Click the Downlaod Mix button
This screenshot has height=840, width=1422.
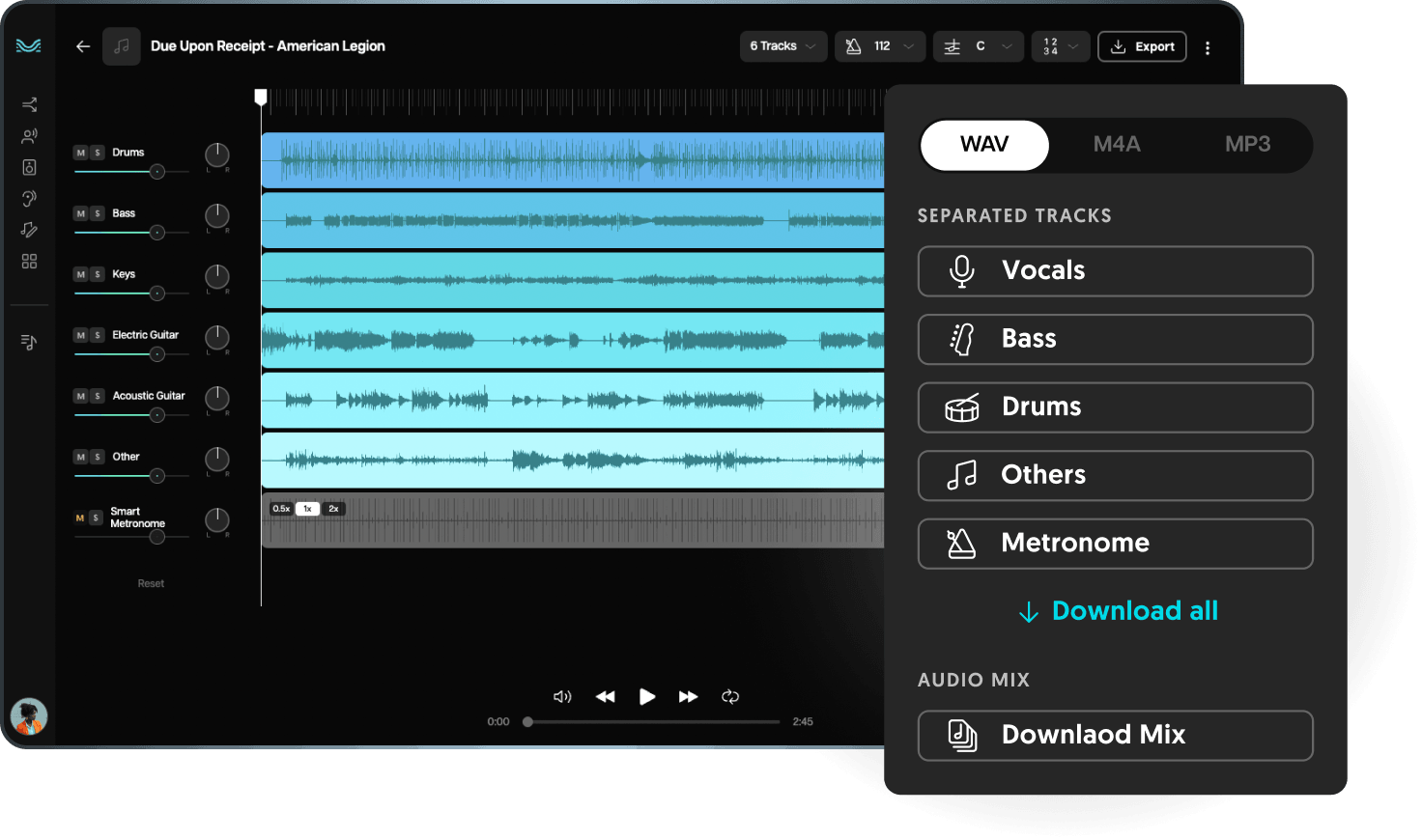1115,735
